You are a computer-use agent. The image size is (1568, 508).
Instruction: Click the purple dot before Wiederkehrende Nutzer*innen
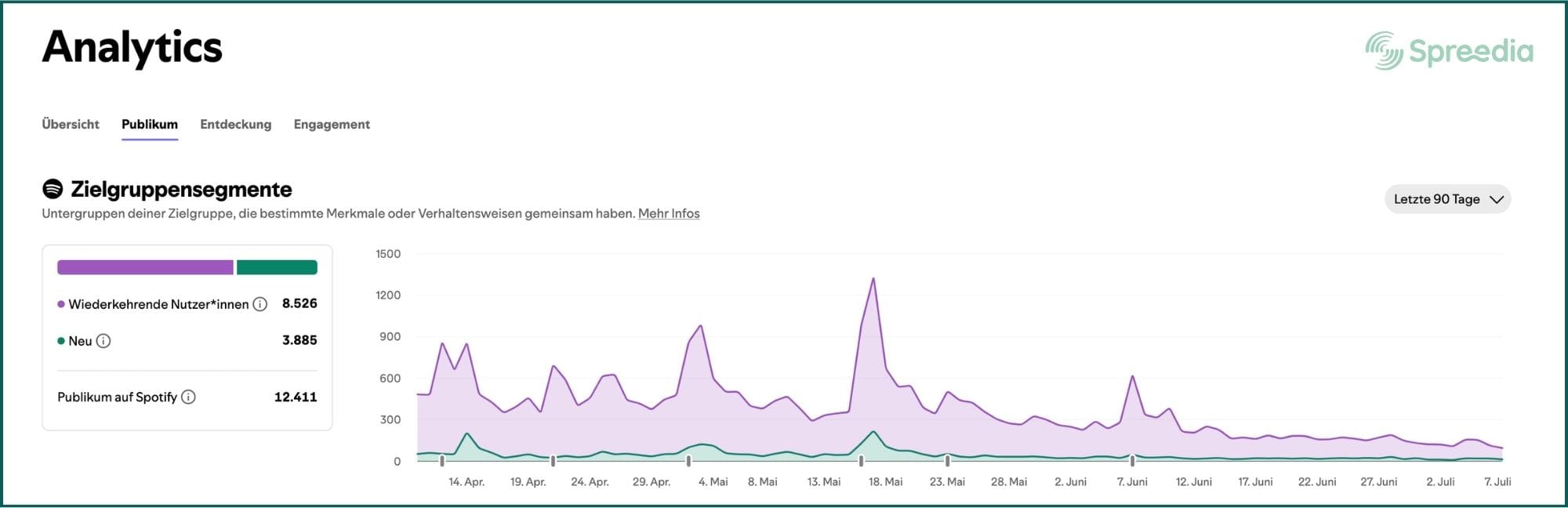[x=61, y=304]
